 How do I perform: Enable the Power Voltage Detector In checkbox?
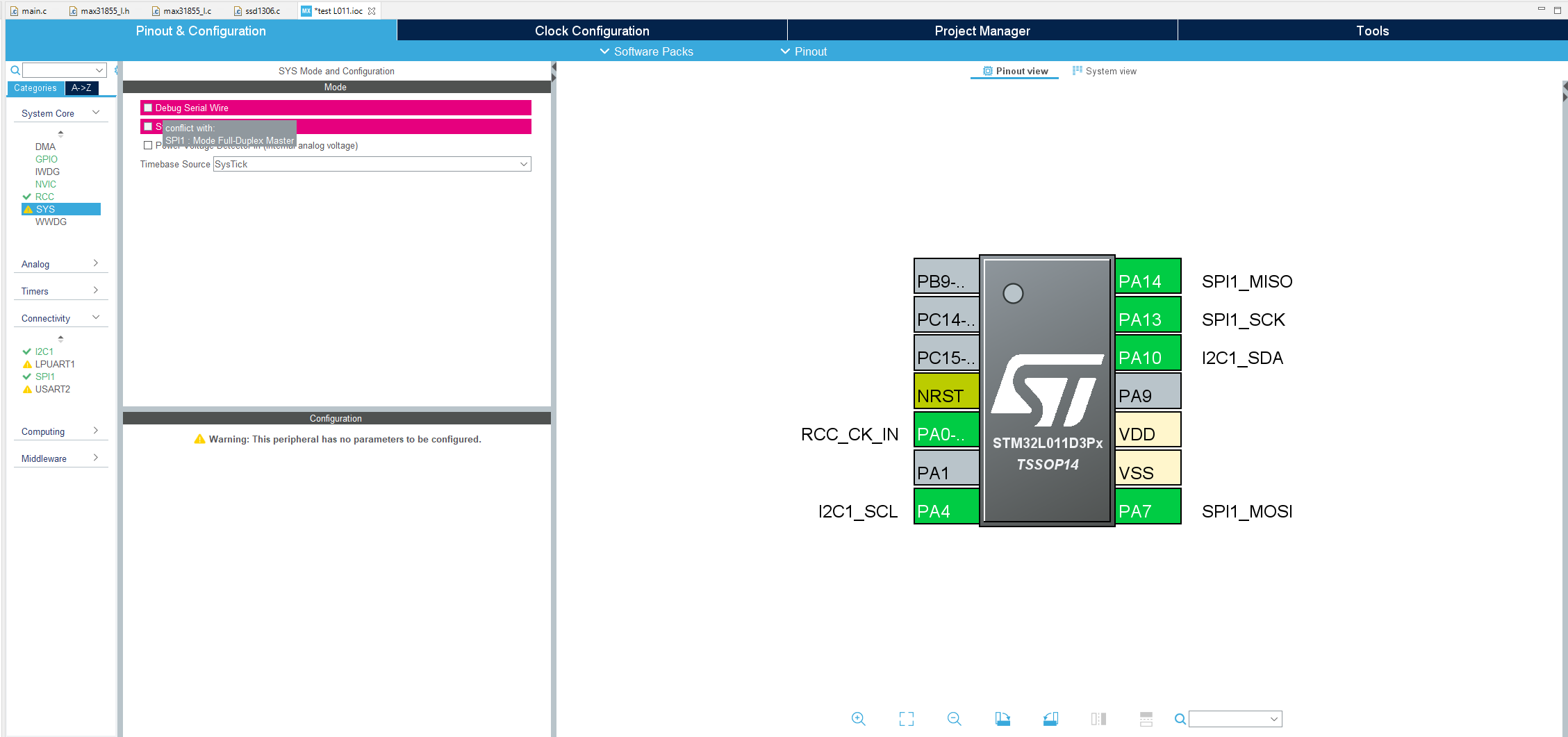click(148, 145)
